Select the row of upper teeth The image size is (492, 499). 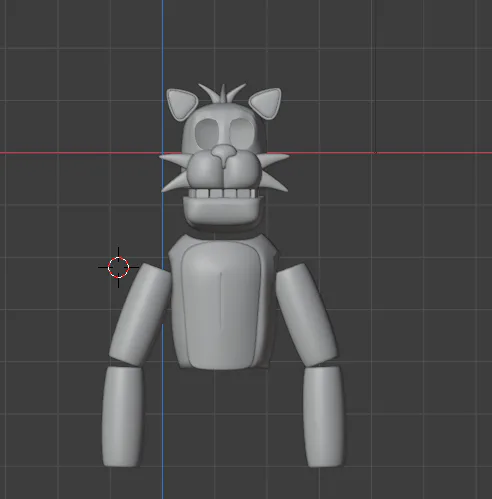pyautogui.click(x=223, y=193)
